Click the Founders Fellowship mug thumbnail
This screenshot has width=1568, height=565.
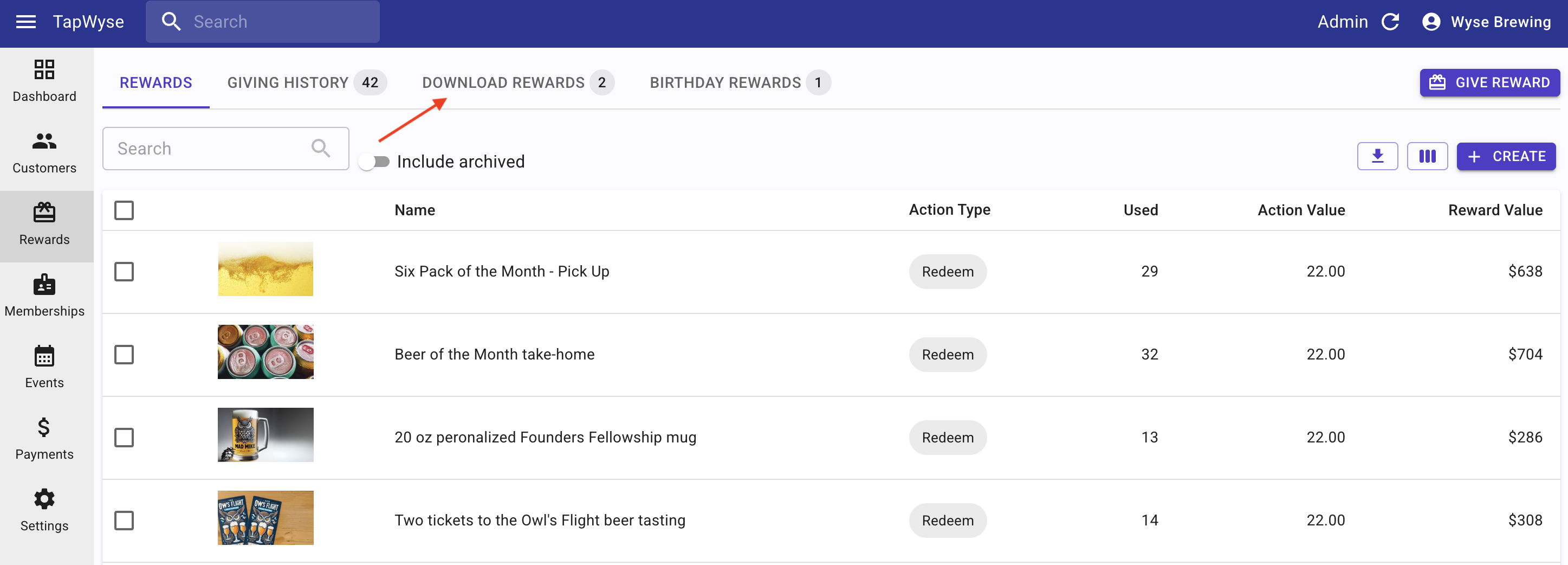pos(265,435)
